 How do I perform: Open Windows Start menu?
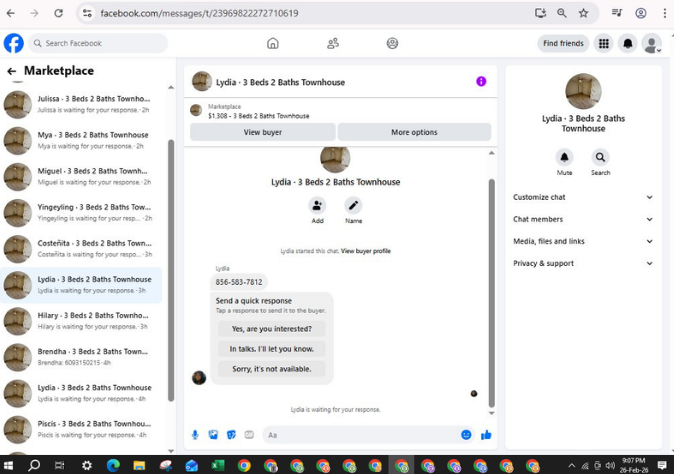pyautogui.click(x=8, y=465)
